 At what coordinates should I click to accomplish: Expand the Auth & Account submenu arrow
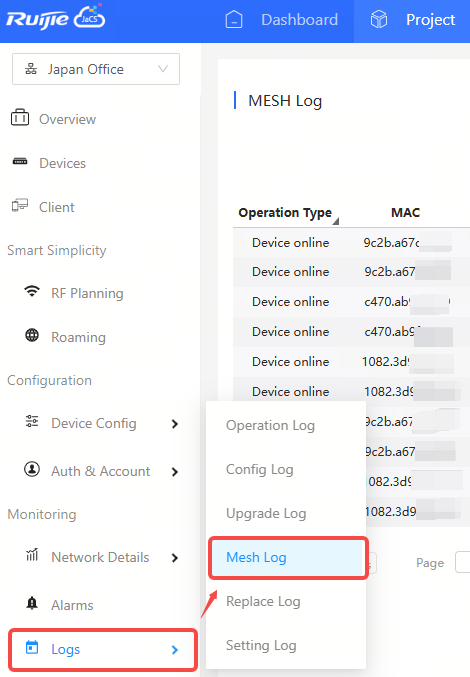pyautogui.click(x=175, y=472)
